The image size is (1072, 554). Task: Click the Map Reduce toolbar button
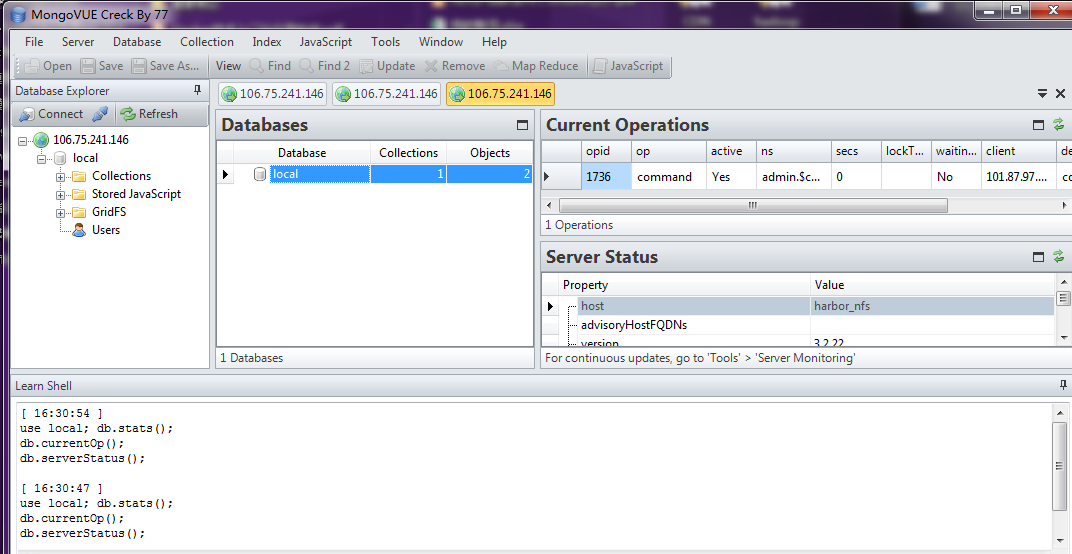537,66
